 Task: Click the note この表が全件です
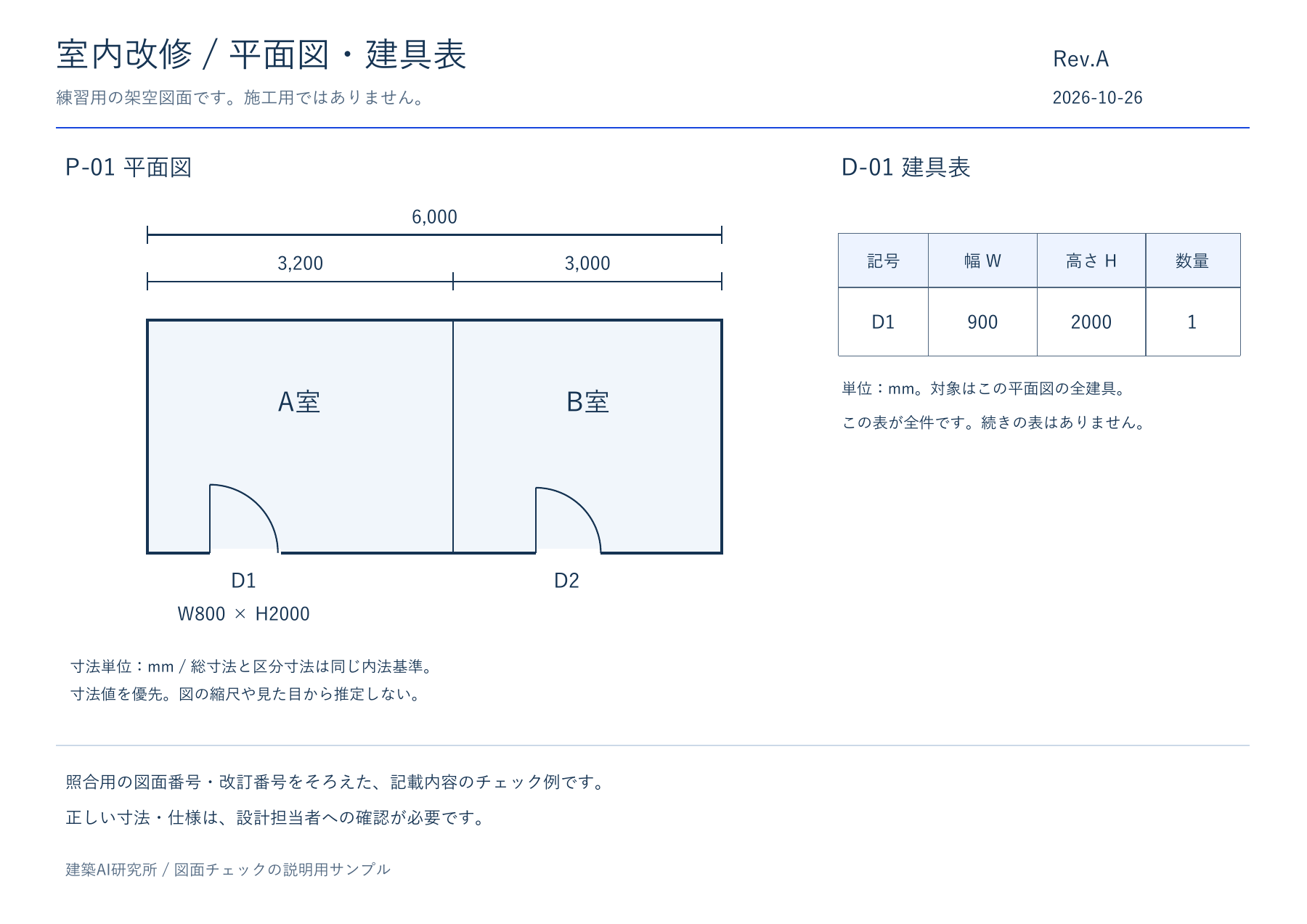click(x=995, y=422)
